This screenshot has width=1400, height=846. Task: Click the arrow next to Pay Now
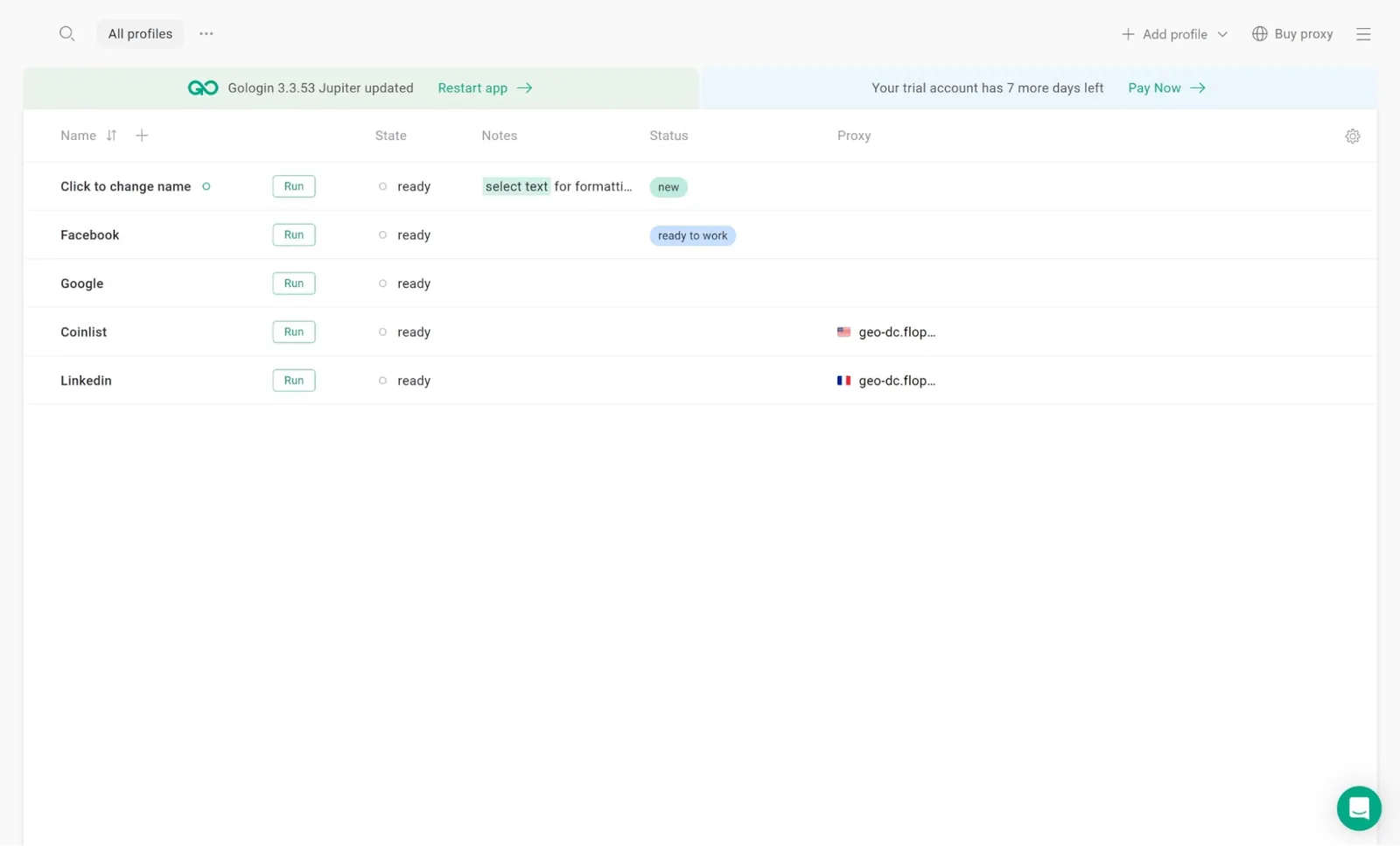pyautogui.click(x=1198, y=88)
